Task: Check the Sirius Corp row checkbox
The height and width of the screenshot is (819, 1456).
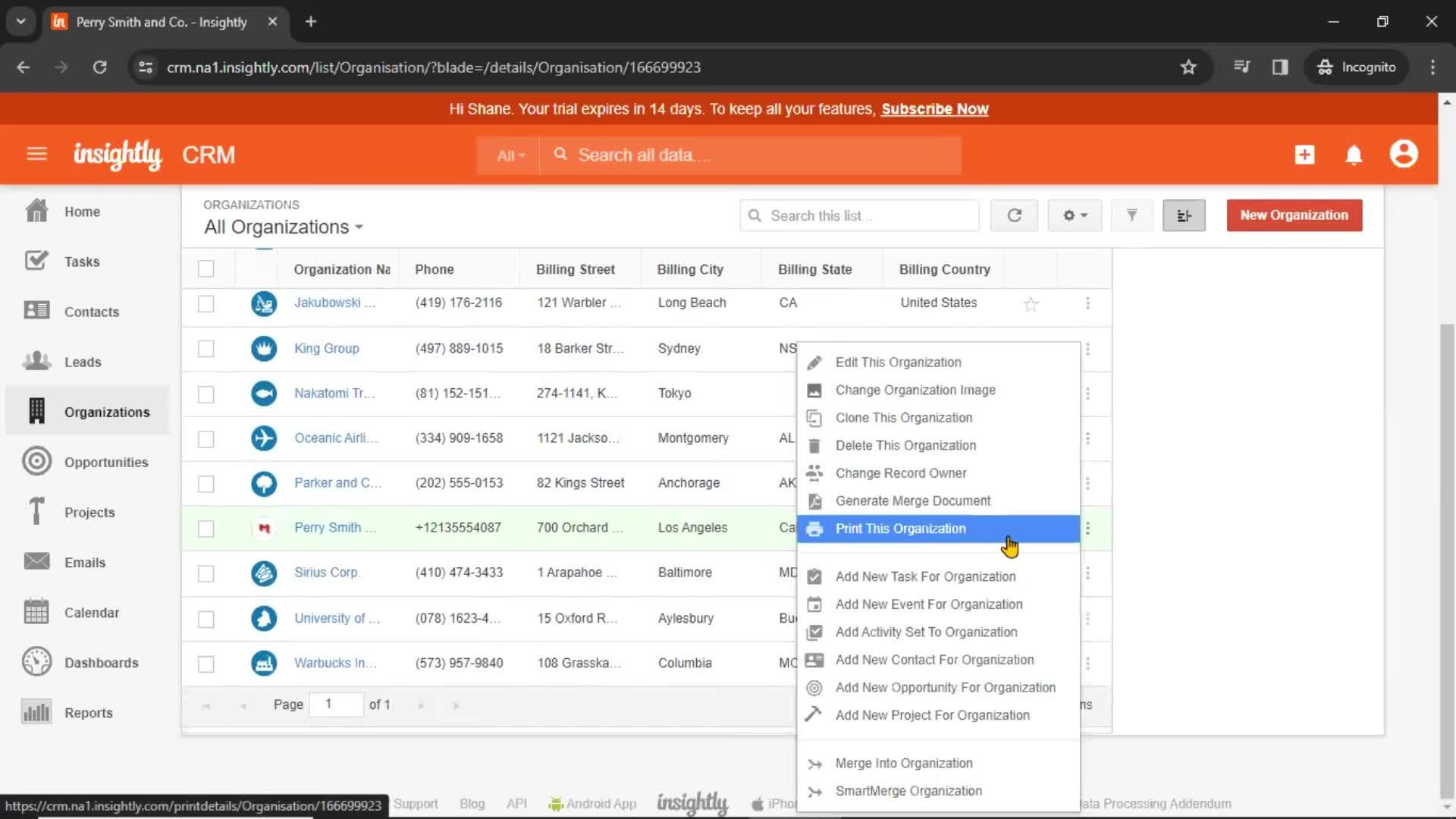Action: tap(206, 574)
